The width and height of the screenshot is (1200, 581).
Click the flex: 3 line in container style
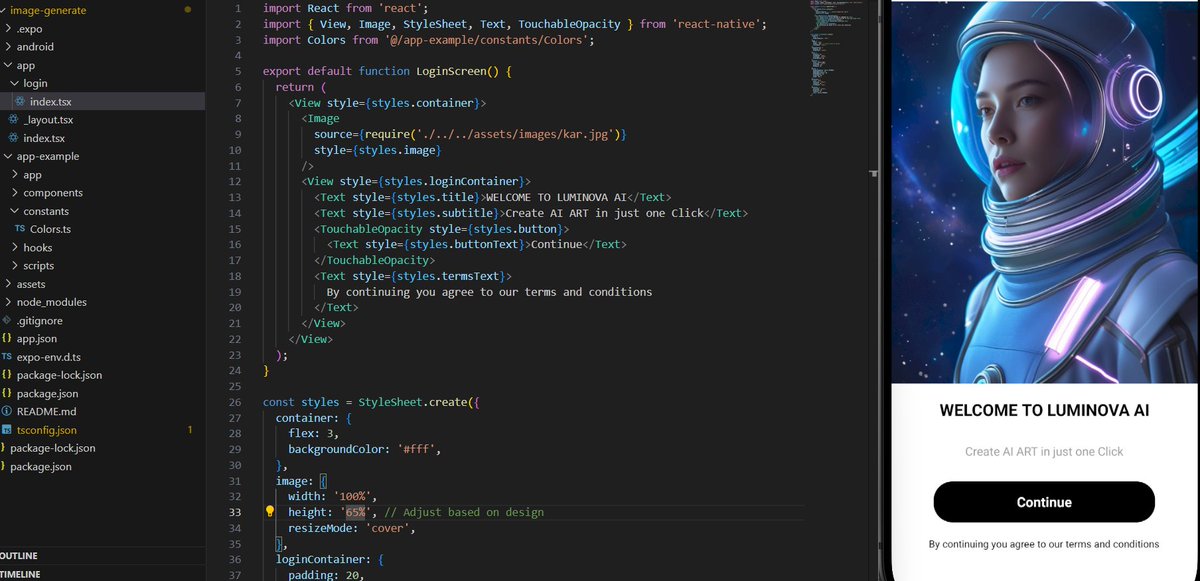314,433
